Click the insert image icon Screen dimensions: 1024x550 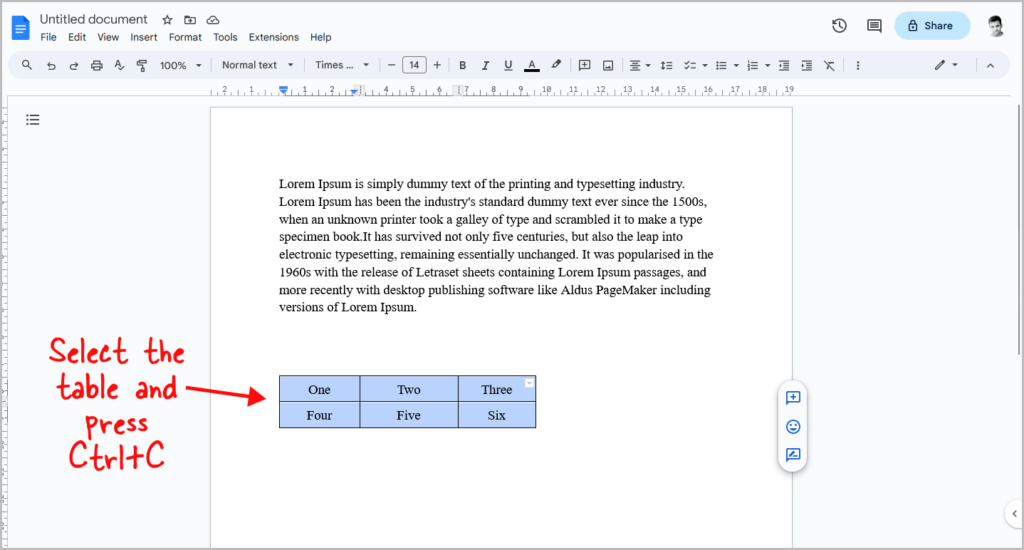click(x=608, y=65)
